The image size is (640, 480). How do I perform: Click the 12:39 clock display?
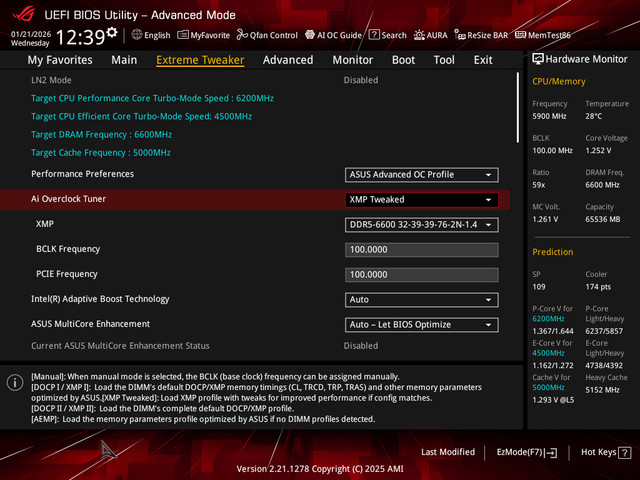(80, 37)
